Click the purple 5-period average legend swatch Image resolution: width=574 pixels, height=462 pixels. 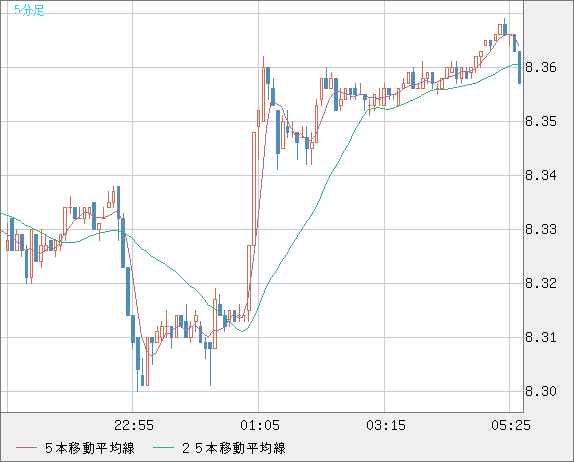[x=26, y=448]
